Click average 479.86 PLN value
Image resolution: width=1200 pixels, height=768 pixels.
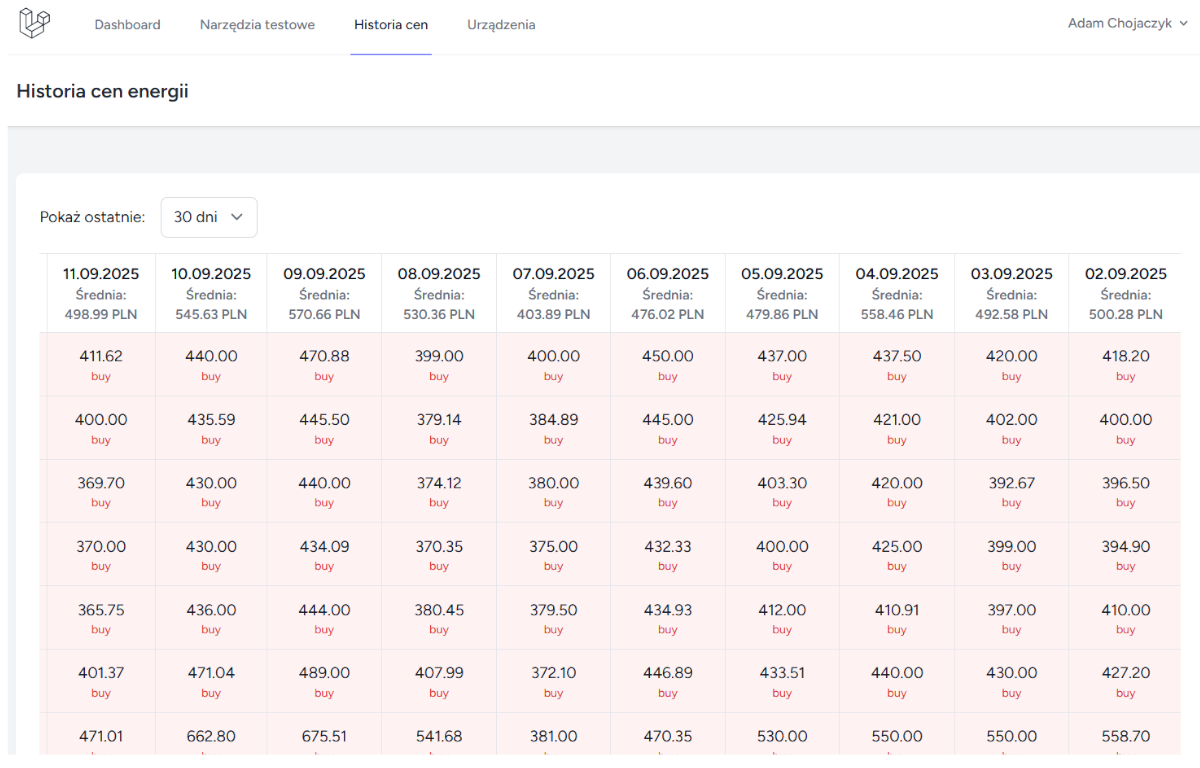[x=782, y=314]
